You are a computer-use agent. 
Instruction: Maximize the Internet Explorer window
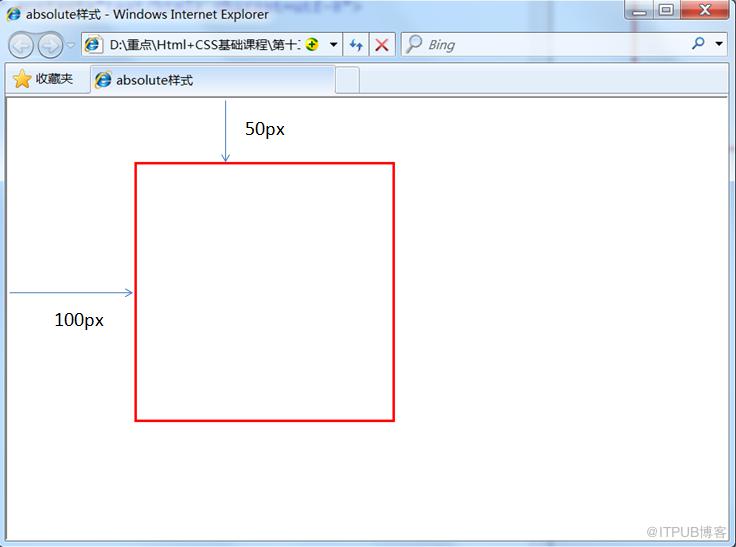click(666, 10)
